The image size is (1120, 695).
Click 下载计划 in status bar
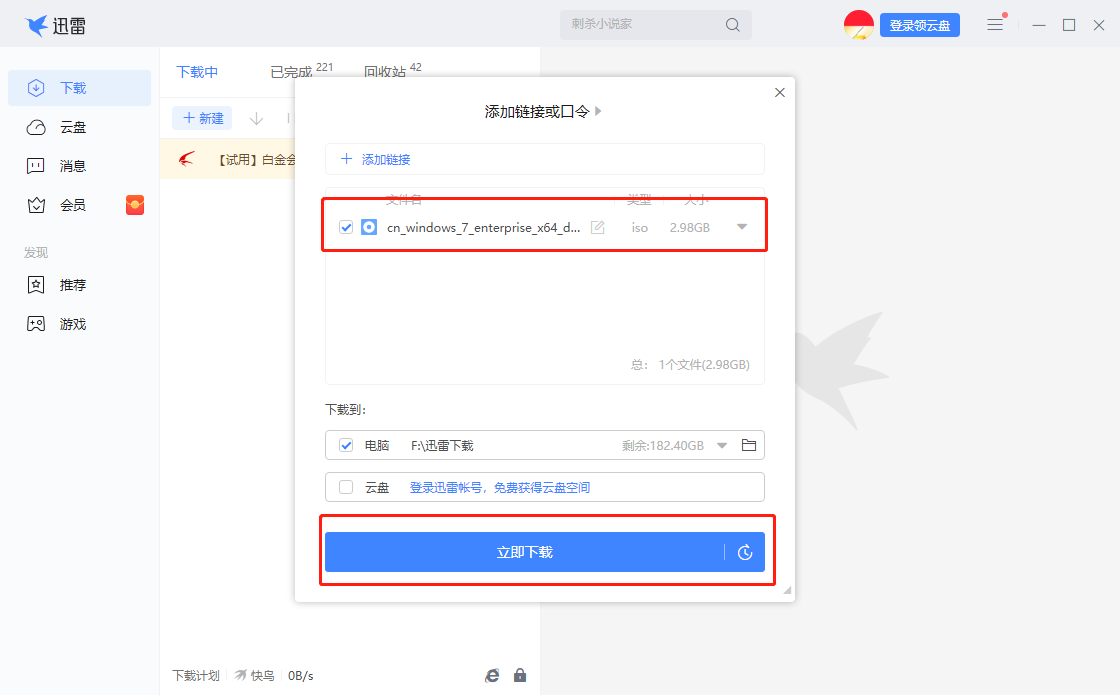(x=196, y=676)
